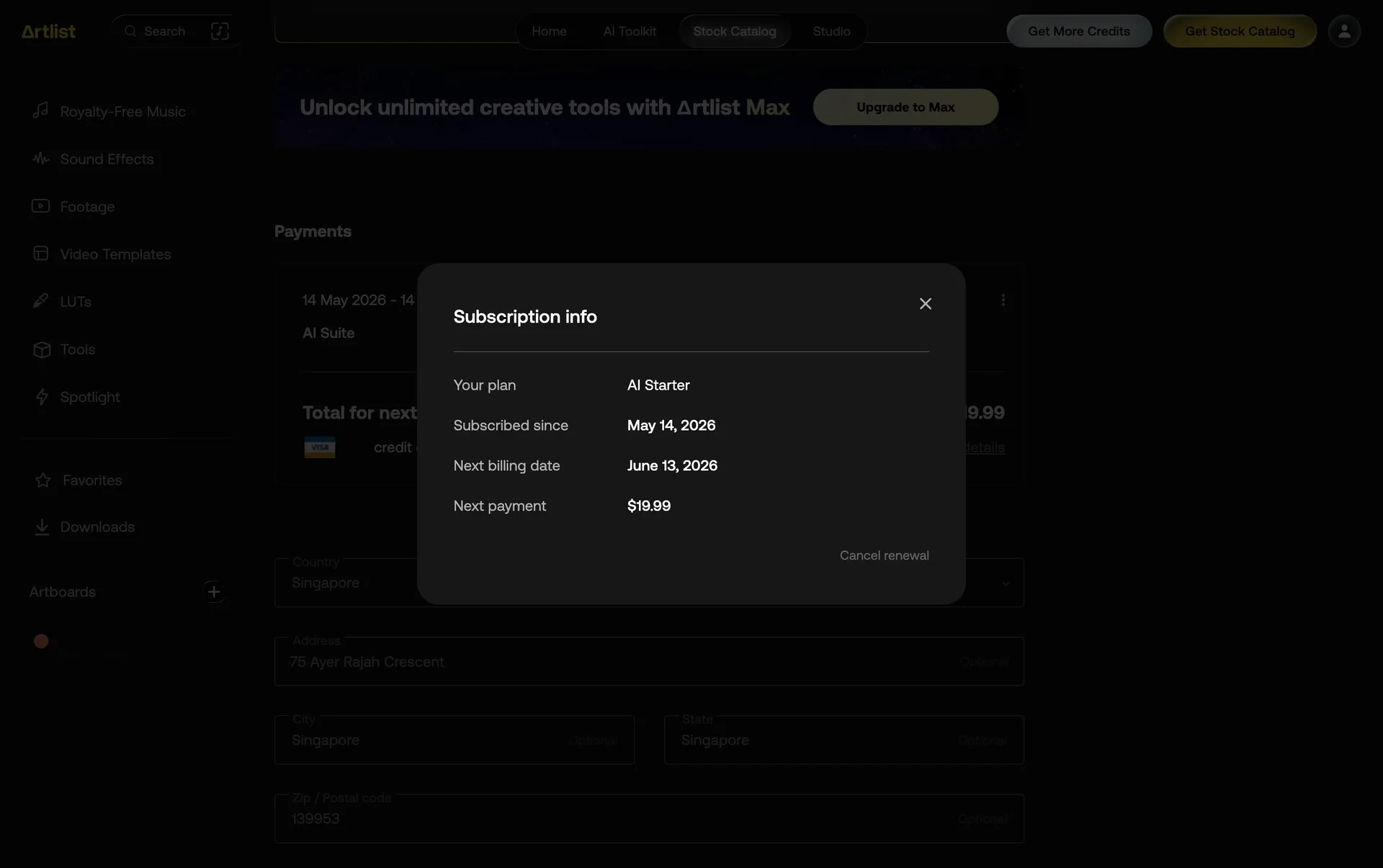Viewport: 1383px width, 868px height.
Task: Expand the Country dropdown arrow
Action: pyautogui.click(x=1006, y=583)
